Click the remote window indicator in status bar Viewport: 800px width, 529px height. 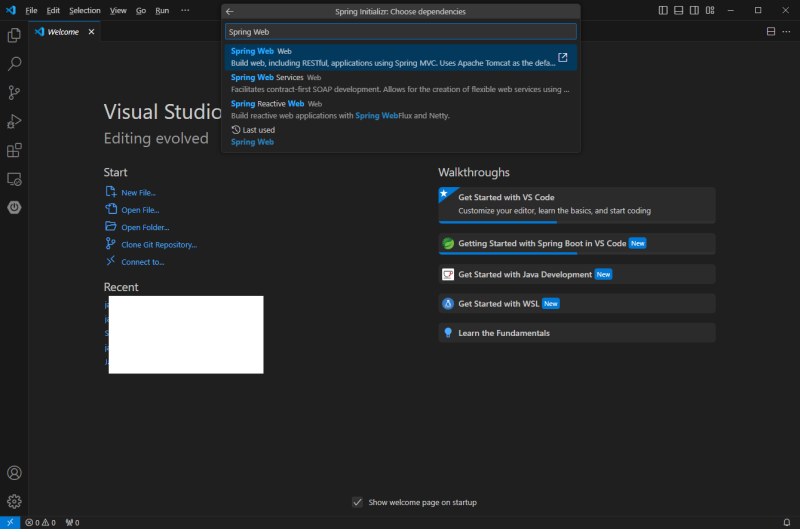(10, 522)
